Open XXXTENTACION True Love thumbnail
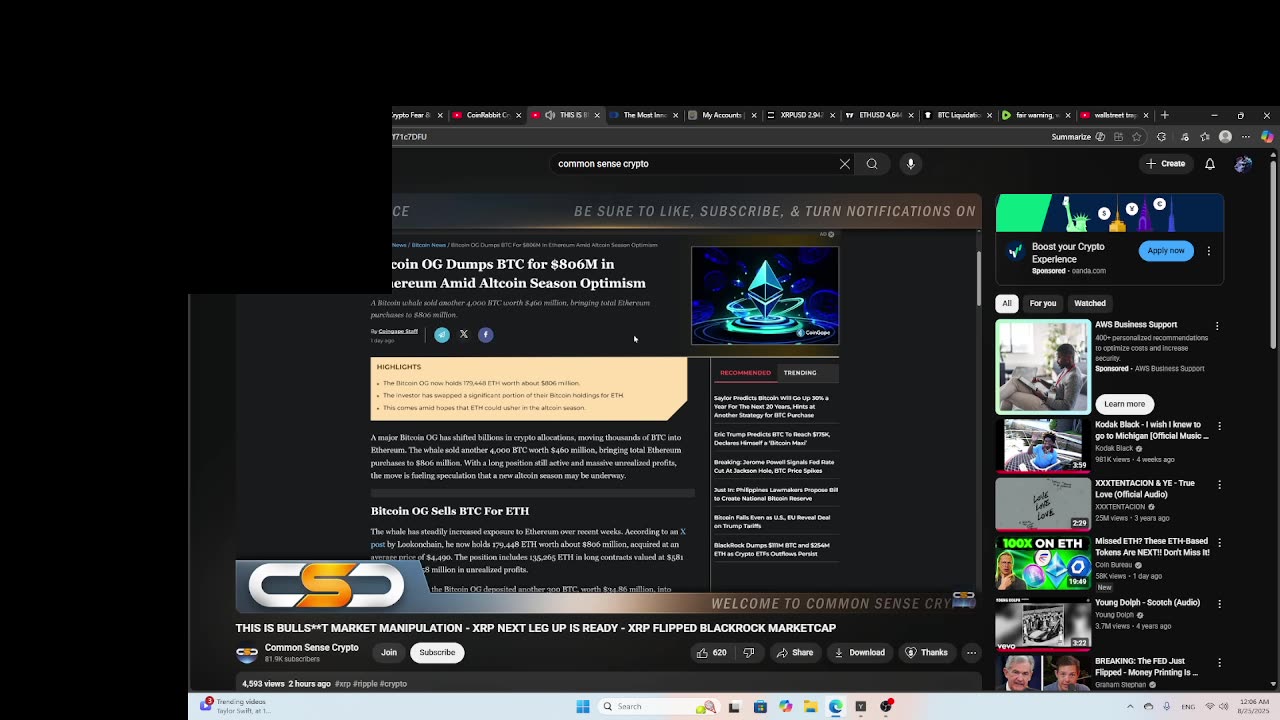 click(x=1043, y=504)
